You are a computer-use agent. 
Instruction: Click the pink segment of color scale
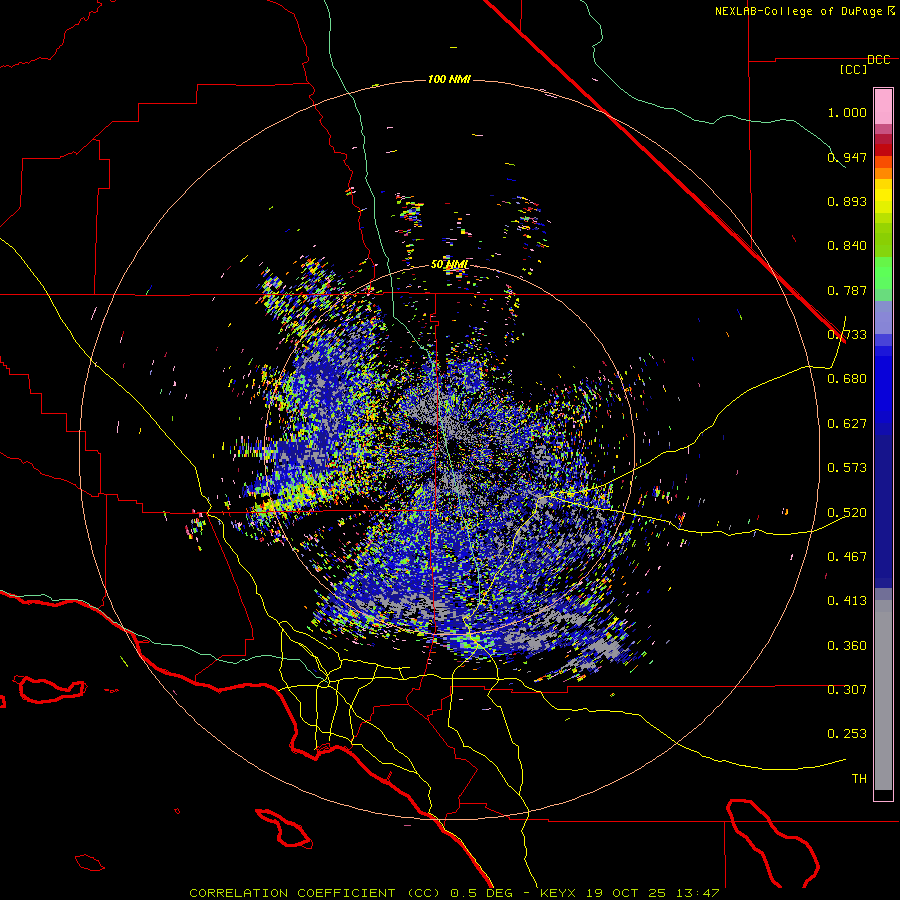pos(883,107)
